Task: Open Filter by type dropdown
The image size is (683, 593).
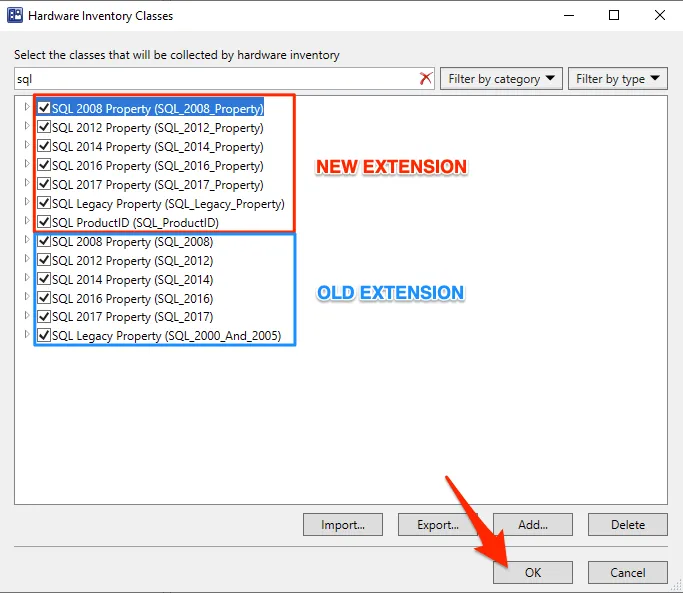Action: point(618,78)
